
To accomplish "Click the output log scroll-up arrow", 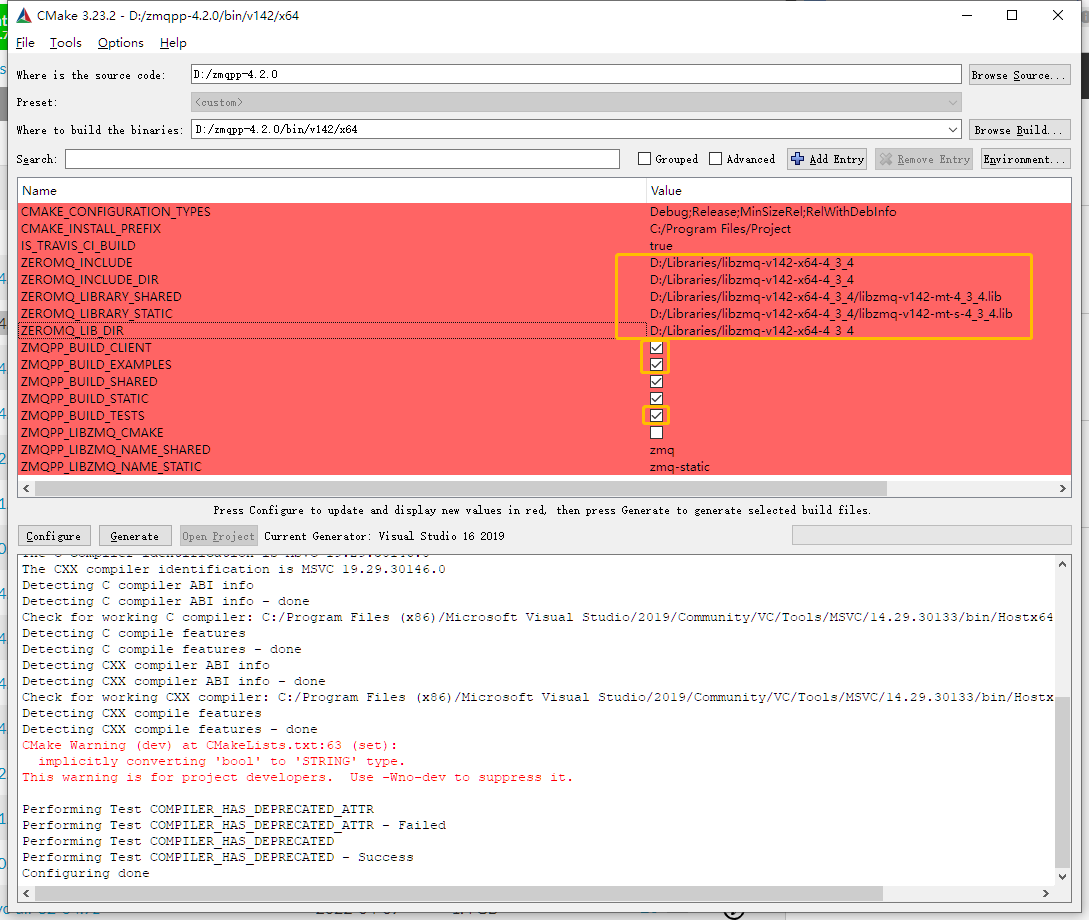I will 1062,564.
